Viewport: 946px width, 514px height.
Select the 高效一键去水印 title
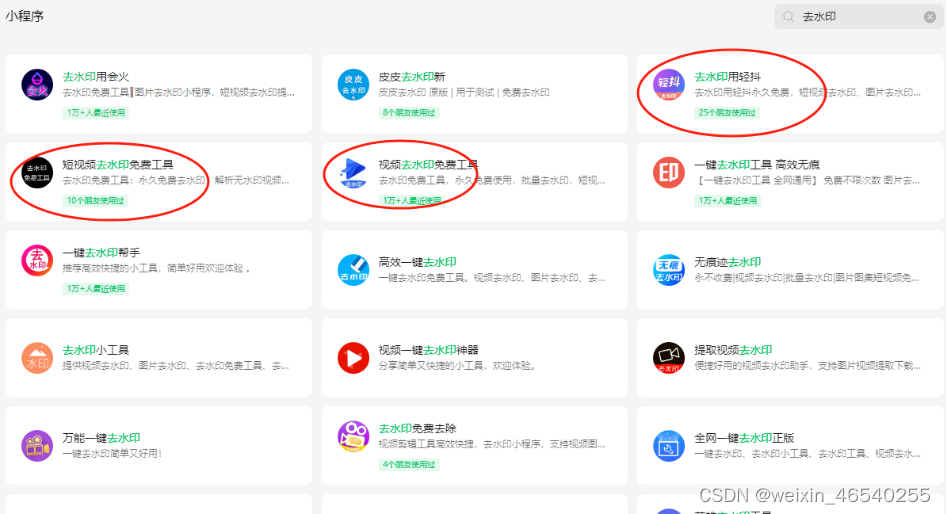tap(417, 262)
